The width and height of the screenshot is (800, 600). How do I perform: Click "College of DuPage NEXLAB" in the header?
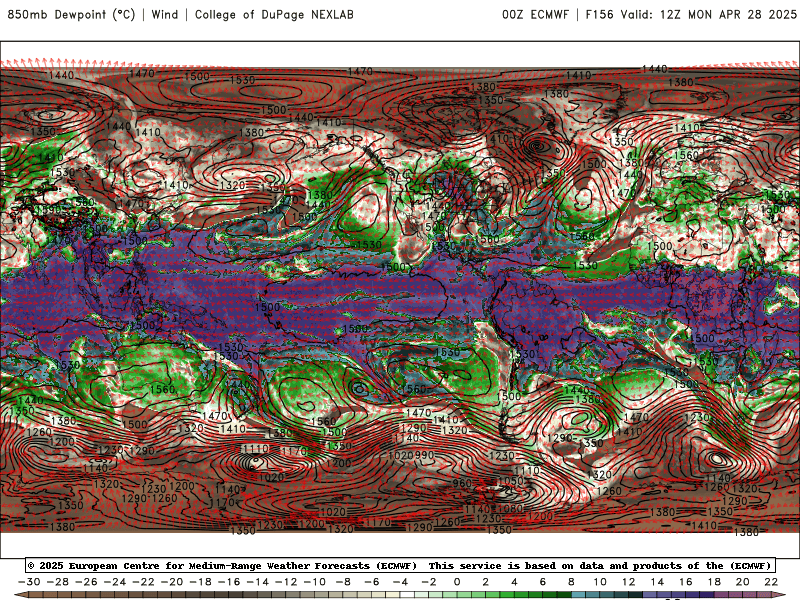274,14
